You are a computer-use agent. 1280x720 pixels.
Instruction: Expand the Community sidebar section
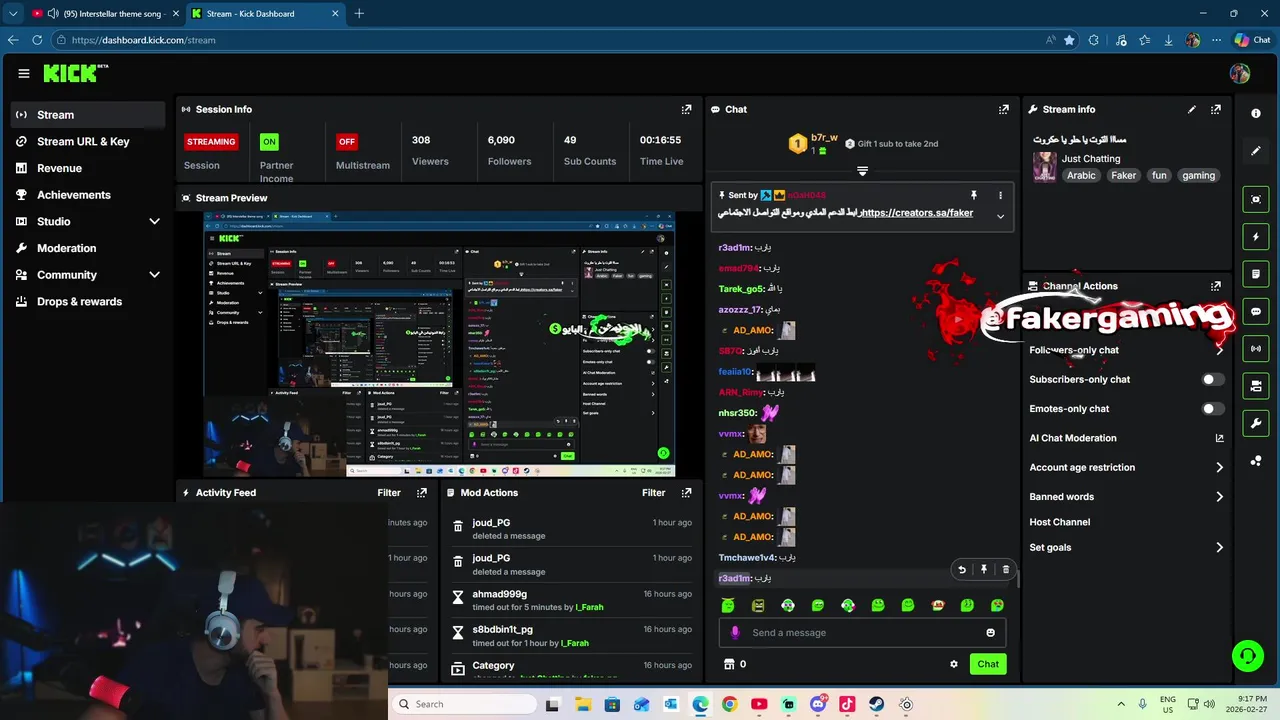pyautogui.click(x=155, y=275)
